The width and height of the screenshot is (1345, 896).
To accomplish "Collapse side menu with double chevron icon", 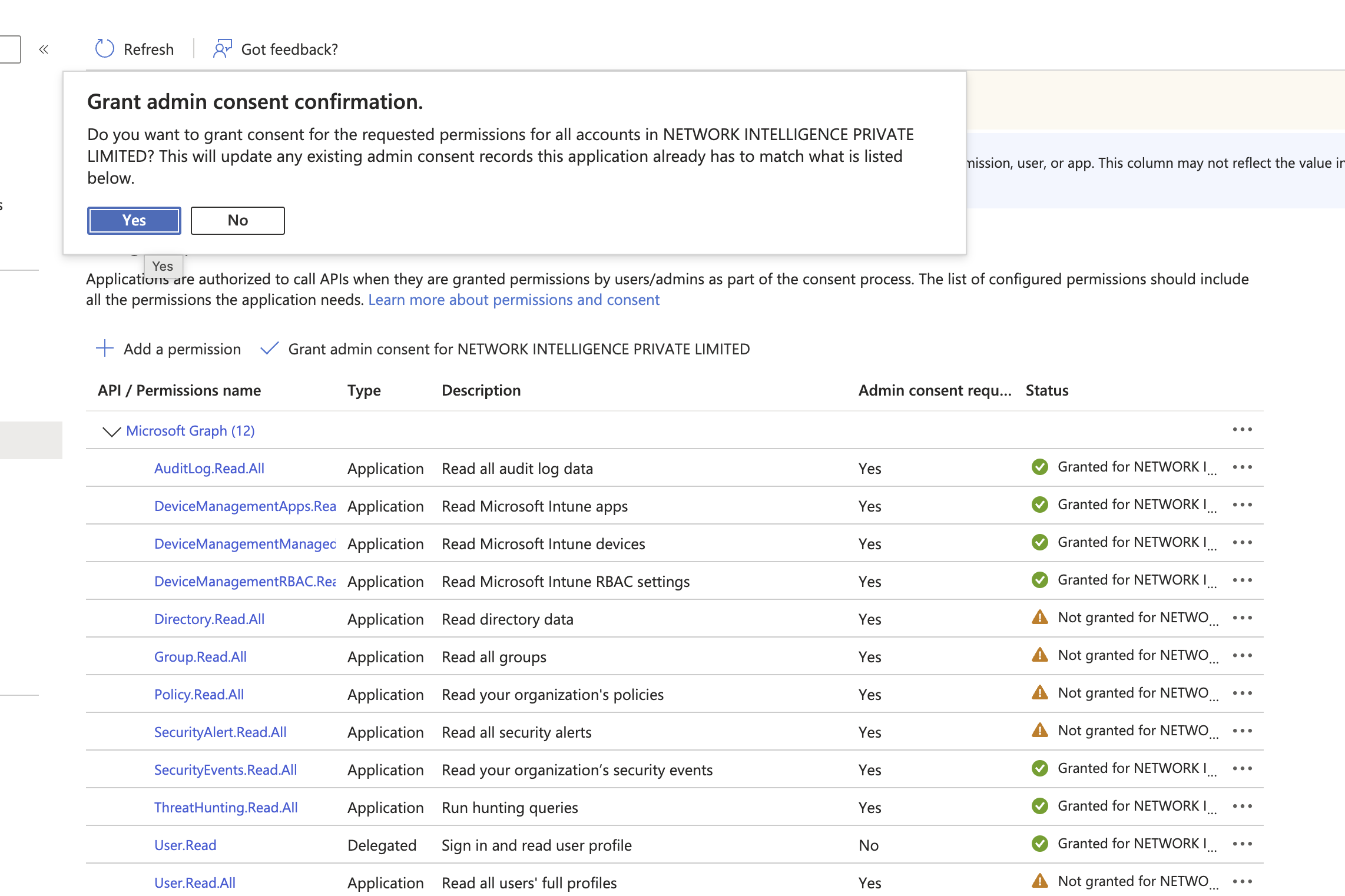I will tap(44, 49).
